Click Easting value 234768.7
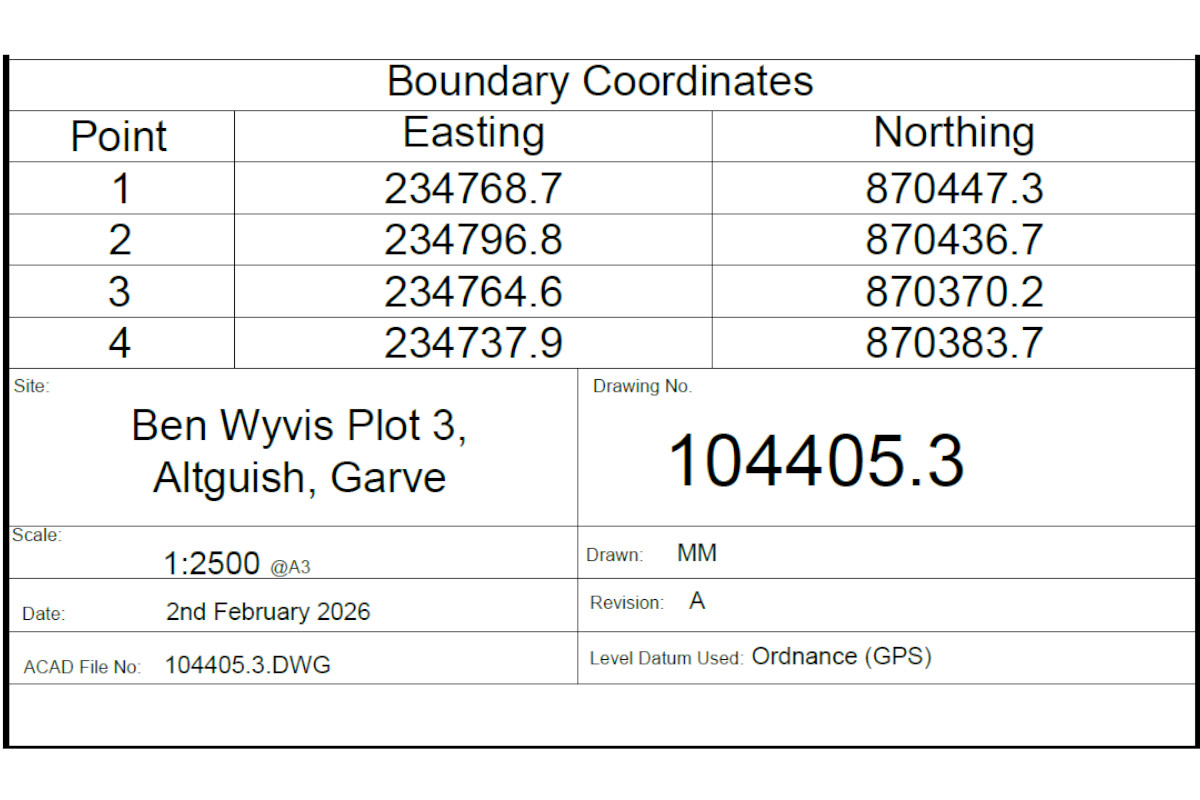This screenshot has height=800, width=1200. click(473, 188)
